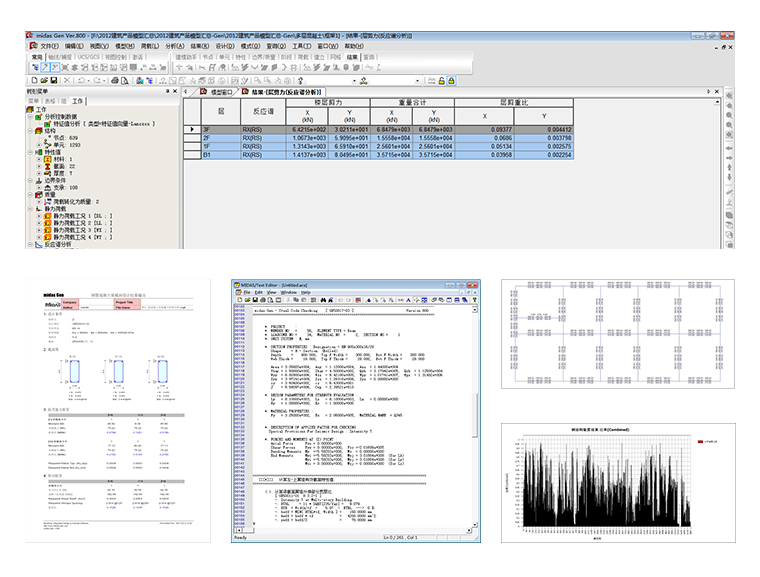Viewport: 760px width, 577px height.
Task: Click the New file icon in midas Gen toolbar
Action: tap(34, 80)
